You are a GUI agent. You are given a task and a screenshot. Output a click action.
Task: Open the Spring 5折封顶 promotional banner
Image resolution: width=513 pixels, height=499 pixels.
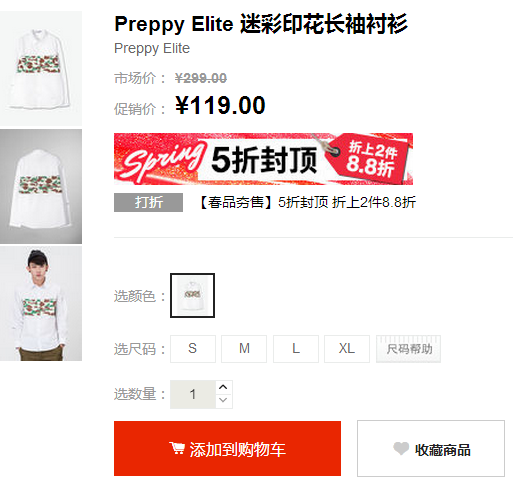(263, 159)
